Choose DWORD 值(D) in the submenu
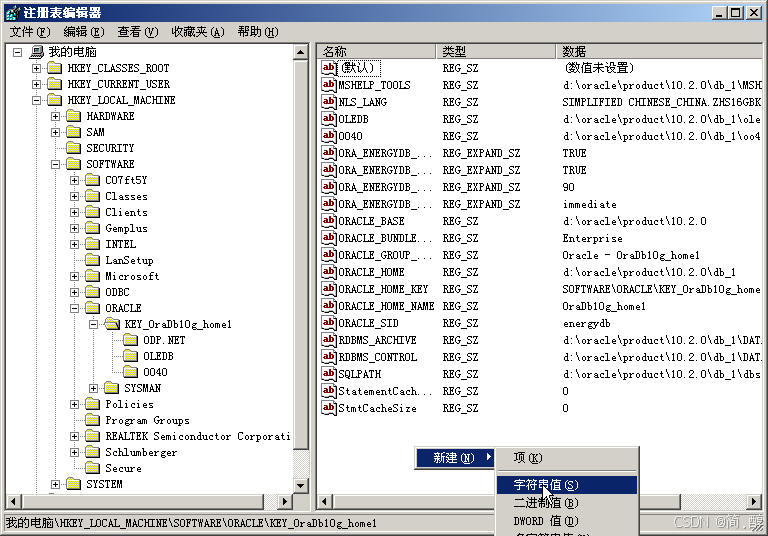This screenshot has width=768, height=536. (x=567, y=521)
